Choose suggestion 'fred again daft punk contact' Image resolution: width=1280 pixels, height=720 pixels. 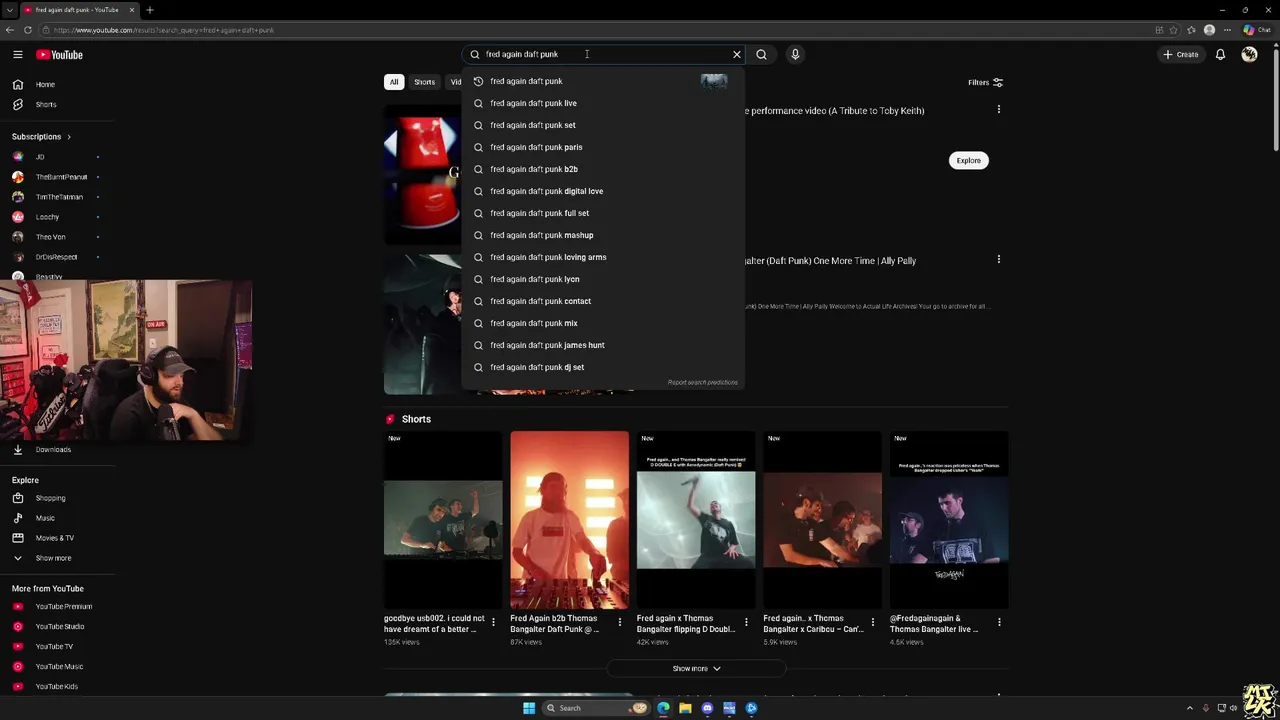click(x=602, y=301)
